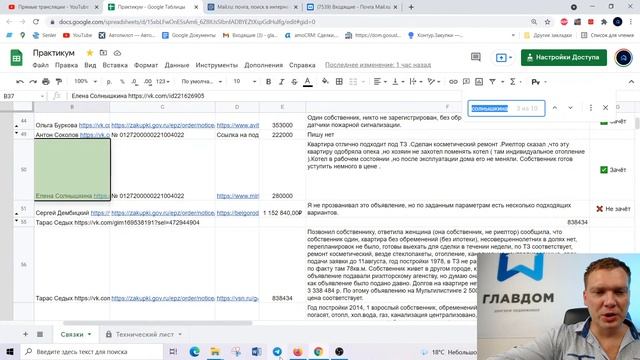Decrease decimal places
Viewport: 640px width, 360px height.
click(135, 82)
